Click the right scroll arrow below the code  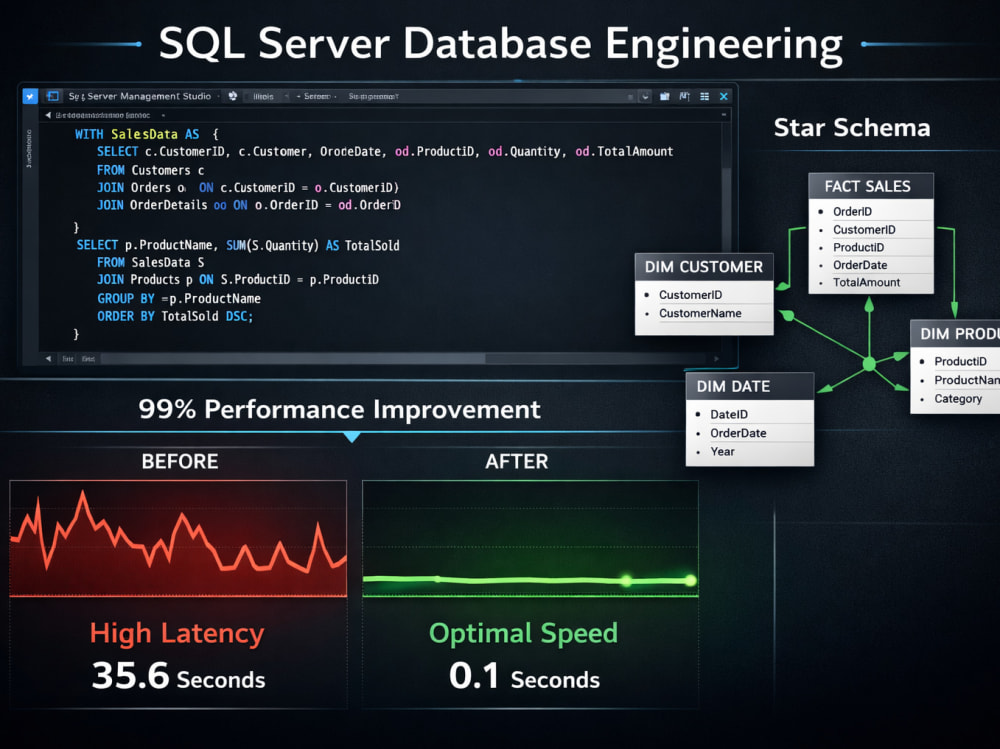pos(717,359)
